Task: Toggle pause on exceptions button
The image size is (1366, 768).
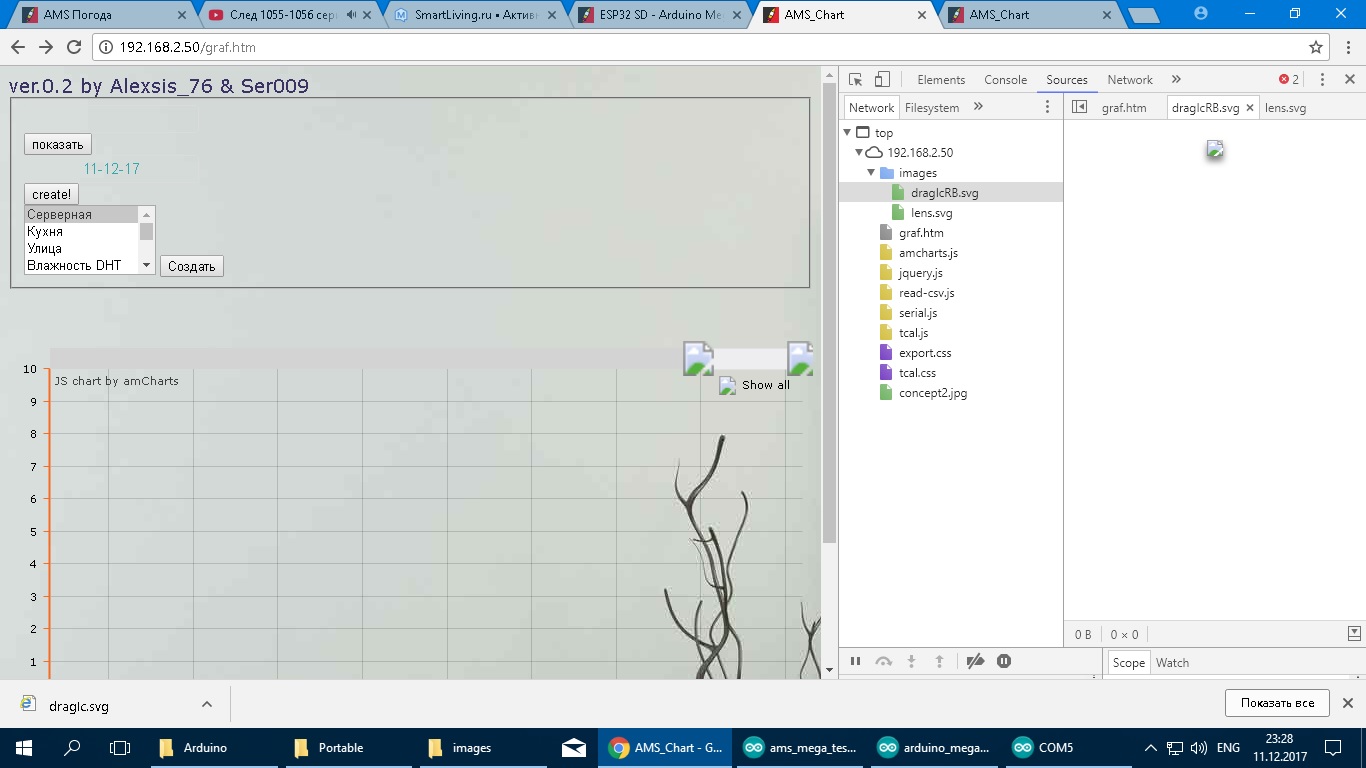Action: (1004, 661)
